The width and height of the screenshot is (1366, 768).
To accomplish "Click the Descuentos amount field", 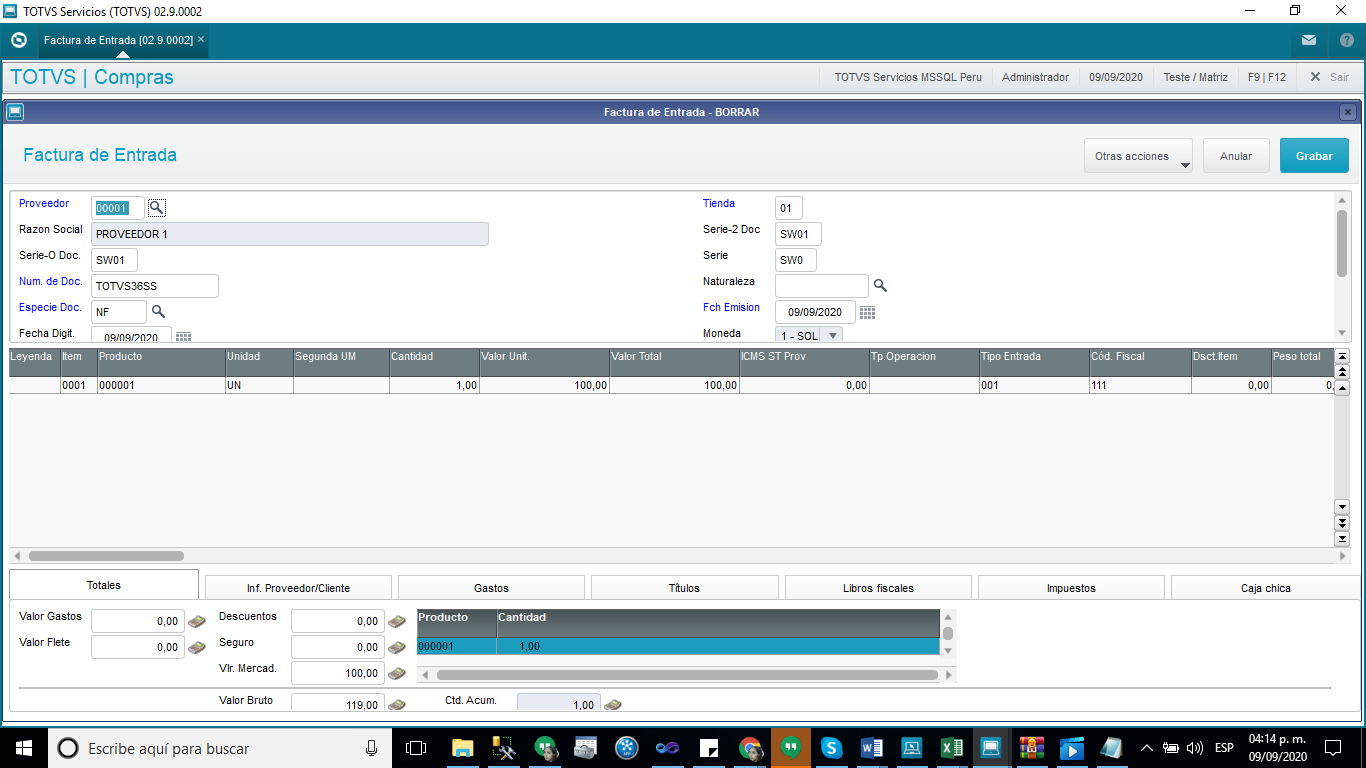I will click(338, 621).
